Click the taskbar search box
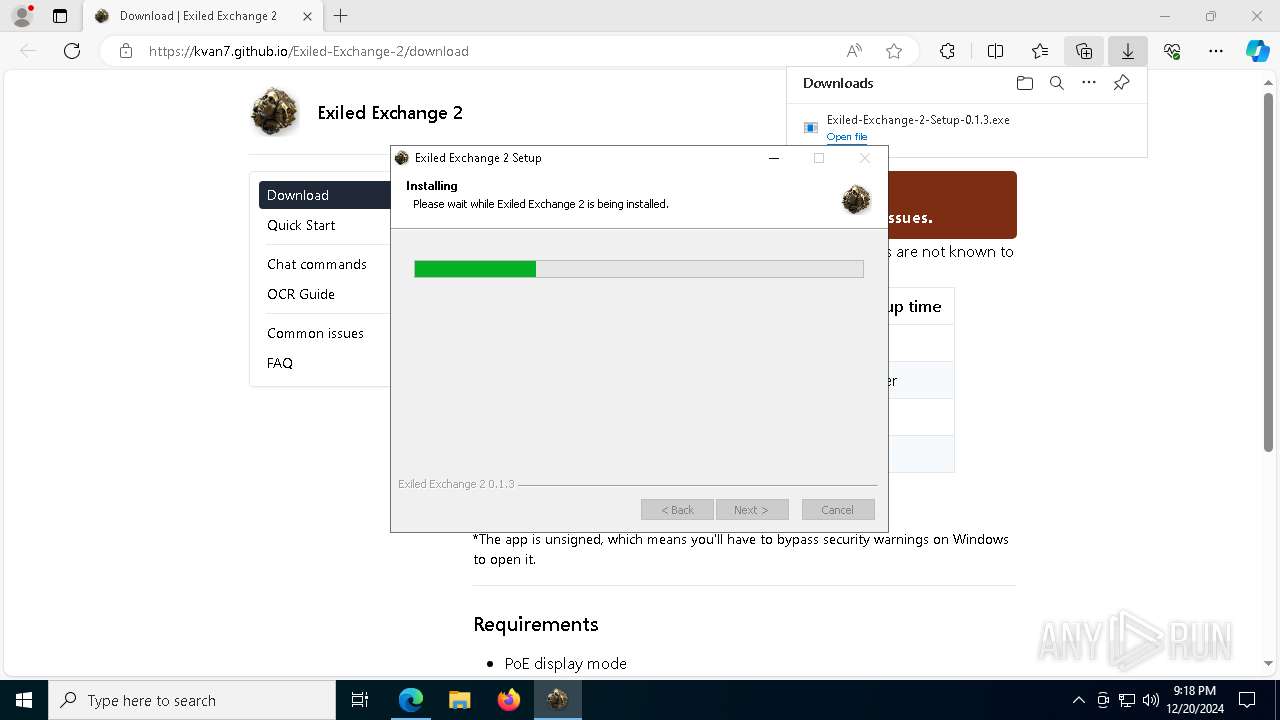The width and height of the screenshot is (1280, 720). 192,700
